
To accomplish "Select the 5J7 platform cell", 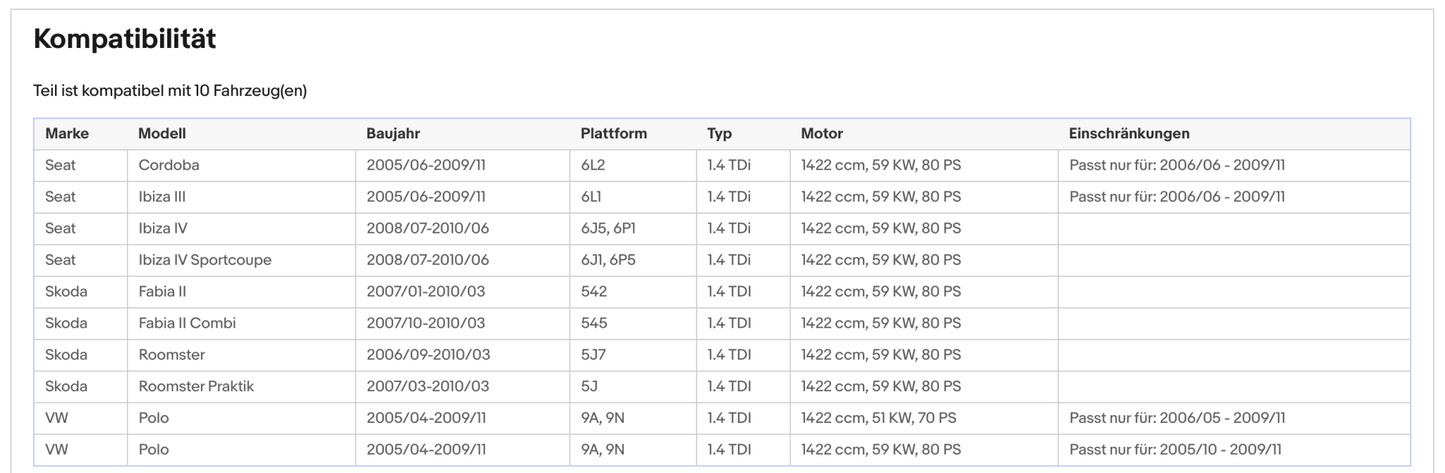I will [x=594, y=355].
